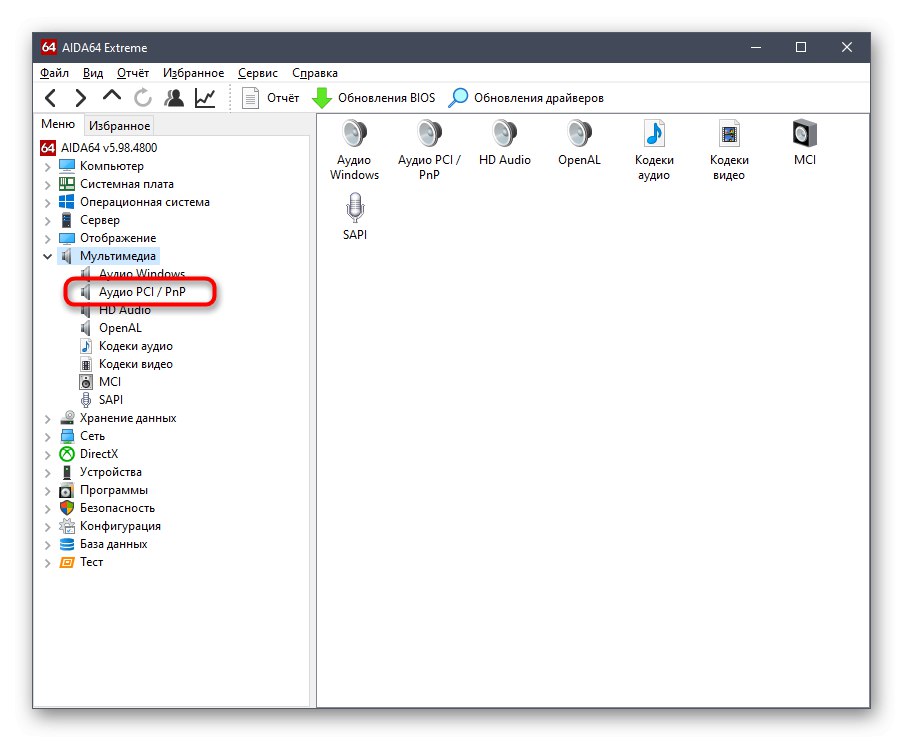Open the Вид menu

93,73
